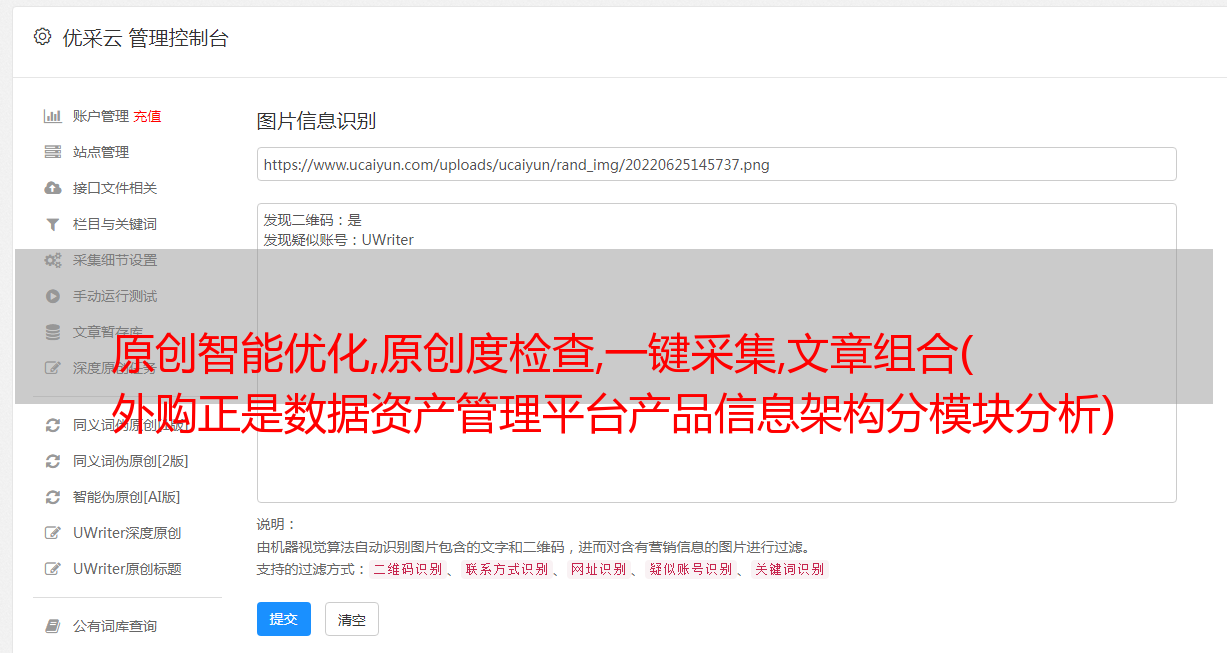Click the funnel icon next to 栏目与关键词
The height and width of the screenshot is (653, 1227).
(x=53, y=224)
